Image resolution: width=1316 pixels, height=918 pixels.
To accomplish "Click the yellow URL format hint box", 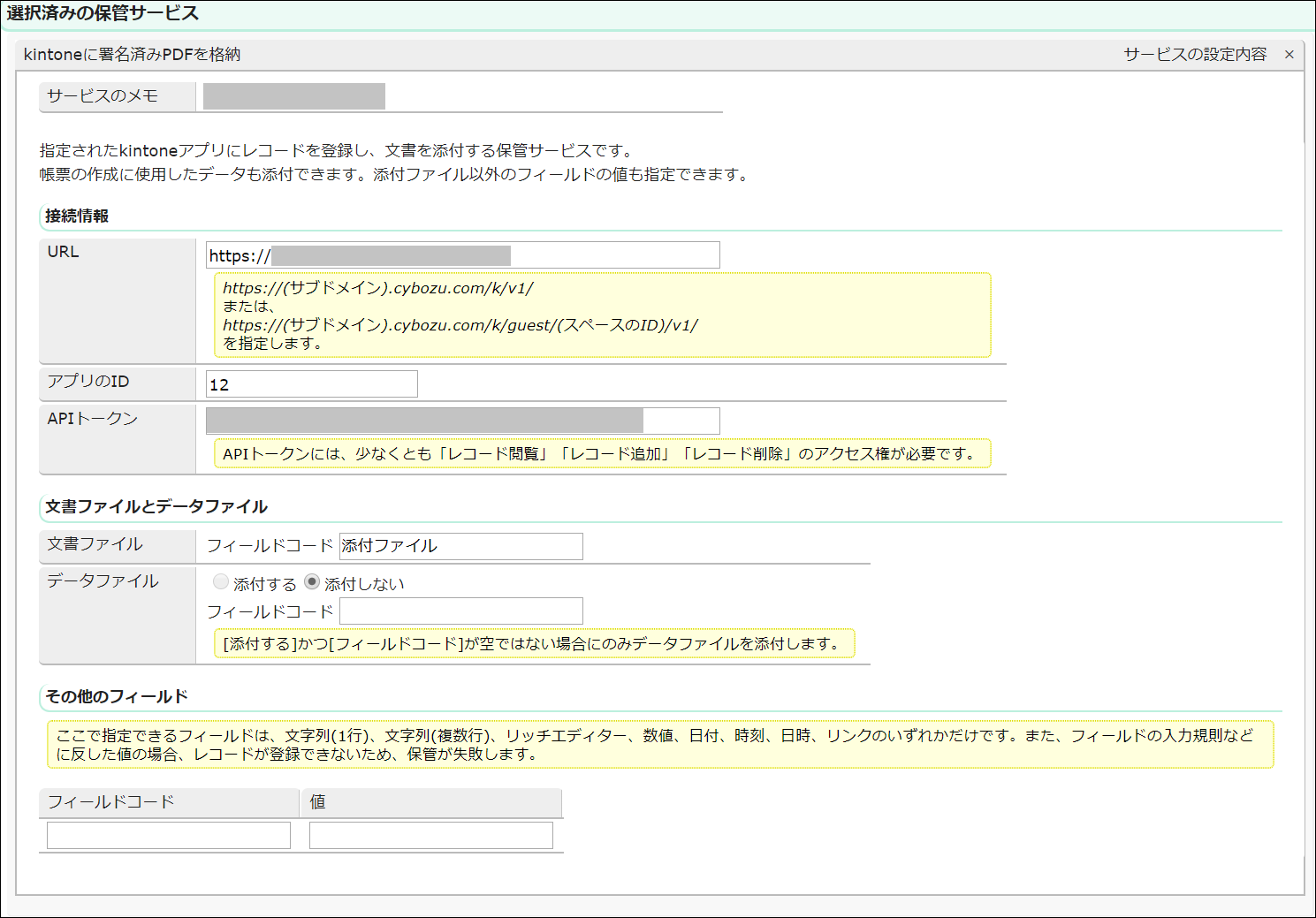I will [x=604, y=315].
